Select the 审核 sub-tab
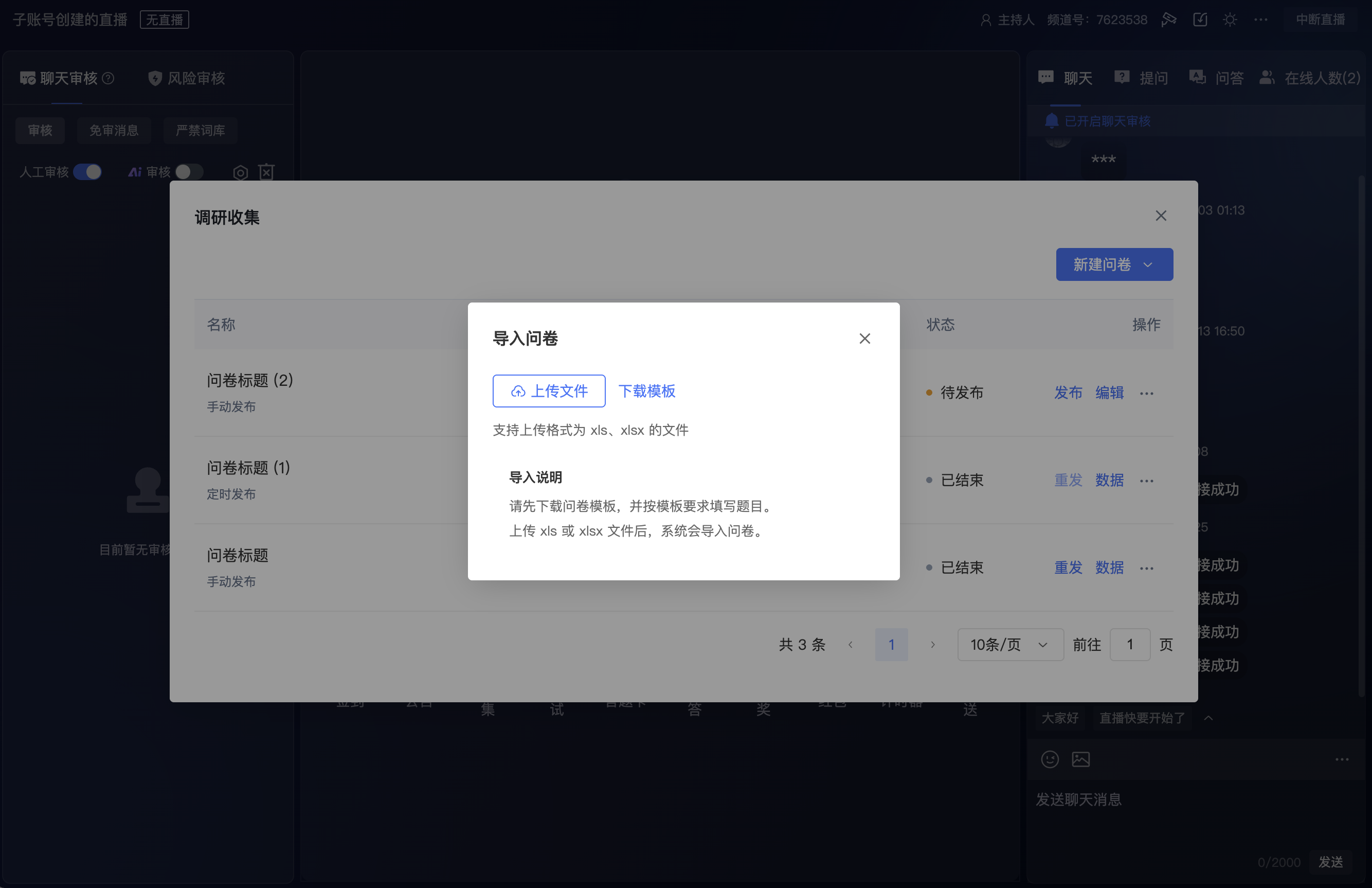Screen dimensions: 1372x888 coord(40,130)
